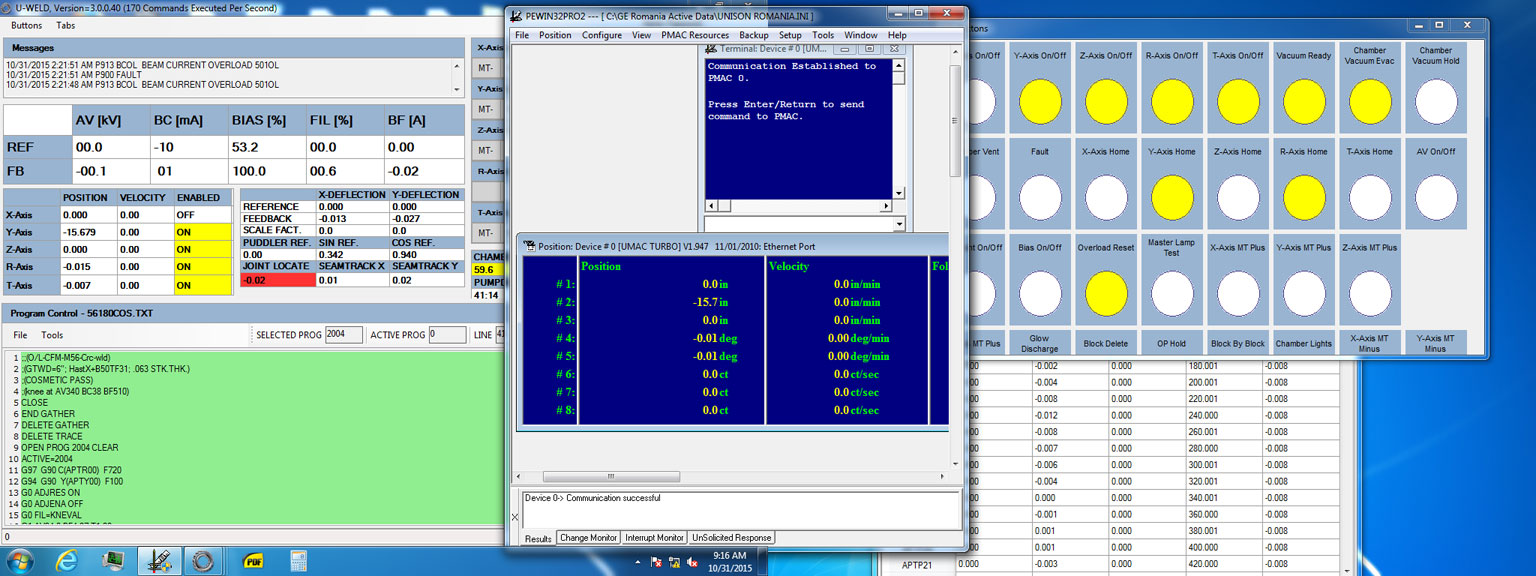Open the Program Control Tools menu

[52, 335]
